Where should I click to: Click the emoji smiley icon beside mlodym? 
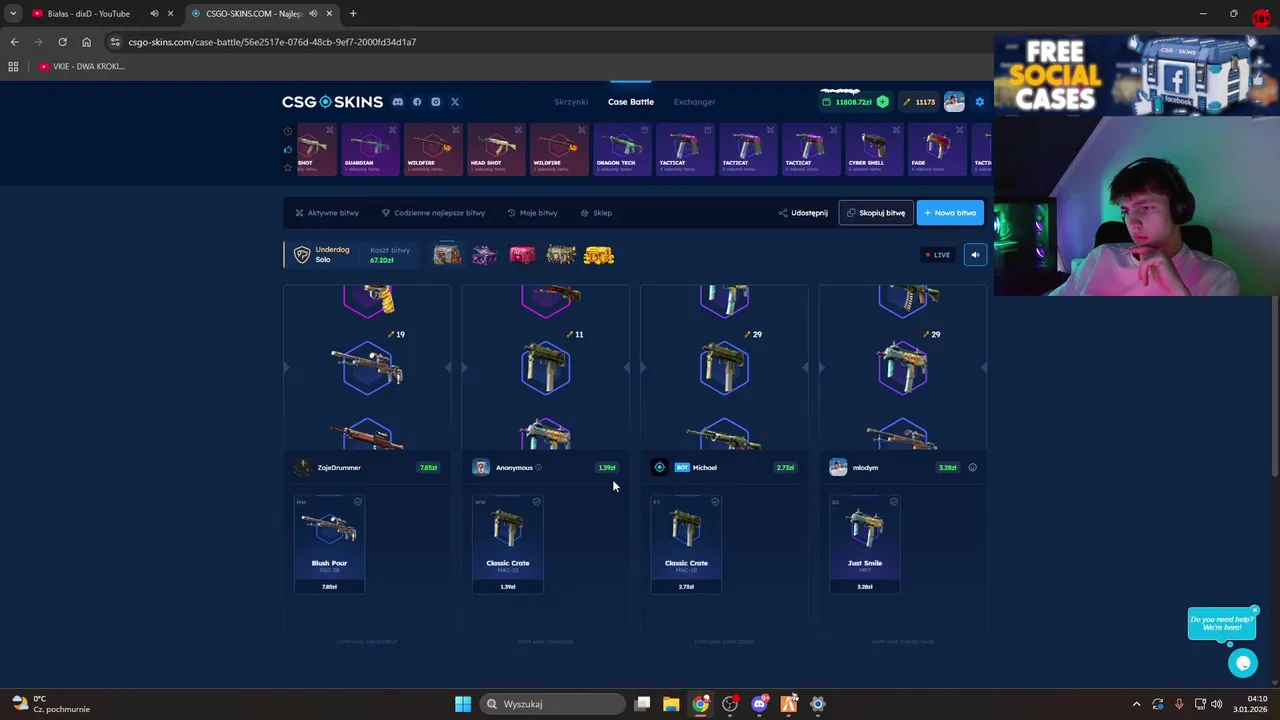click(972, 467)
